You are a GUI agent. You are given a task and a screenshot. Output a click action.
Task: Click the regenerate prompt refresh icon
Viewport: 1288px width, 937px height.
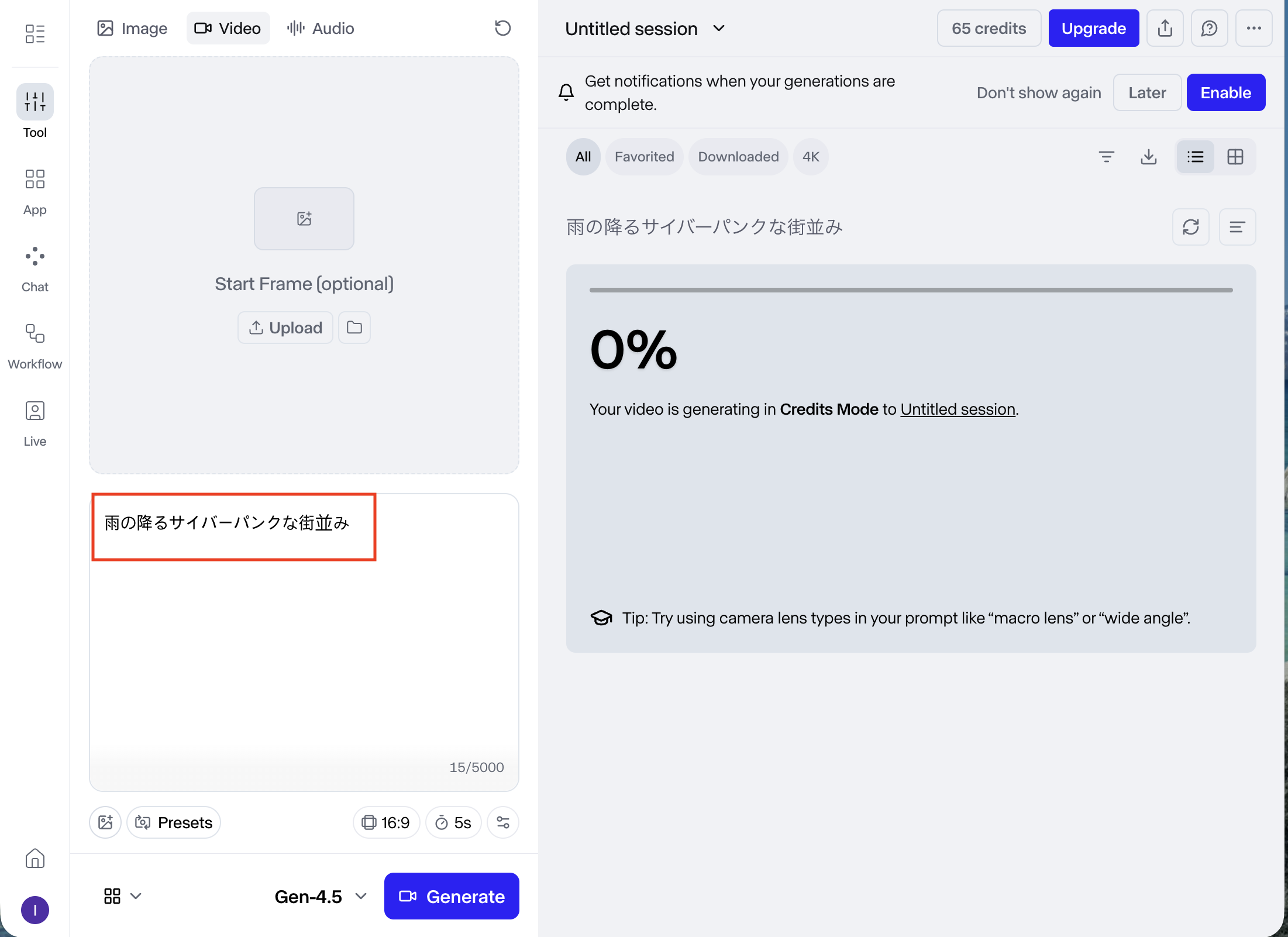(1190, 227)
